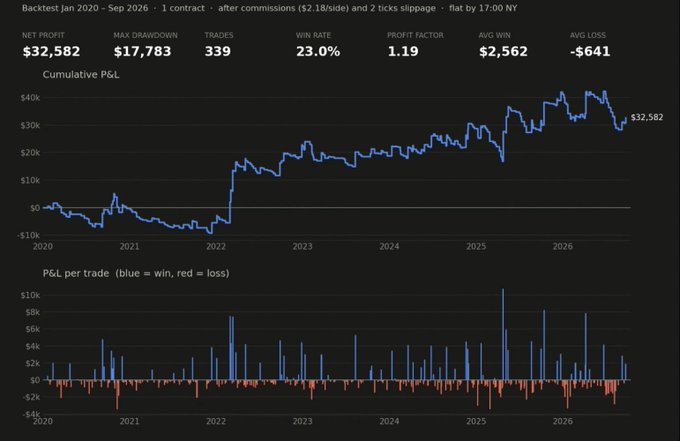Click the NET PROFIT label
The image size is (680, 441).
(43, 35)
